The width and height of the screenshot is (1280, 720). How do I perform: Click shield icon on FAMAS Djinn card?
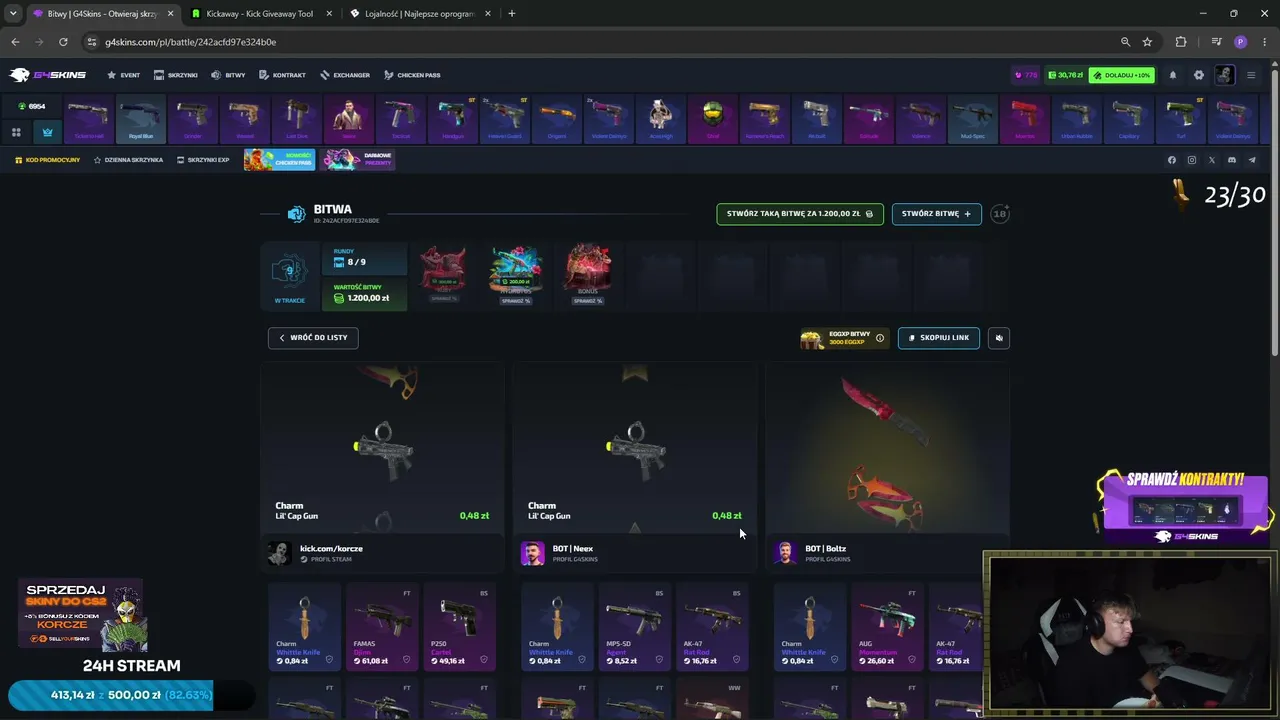[407, 660]
